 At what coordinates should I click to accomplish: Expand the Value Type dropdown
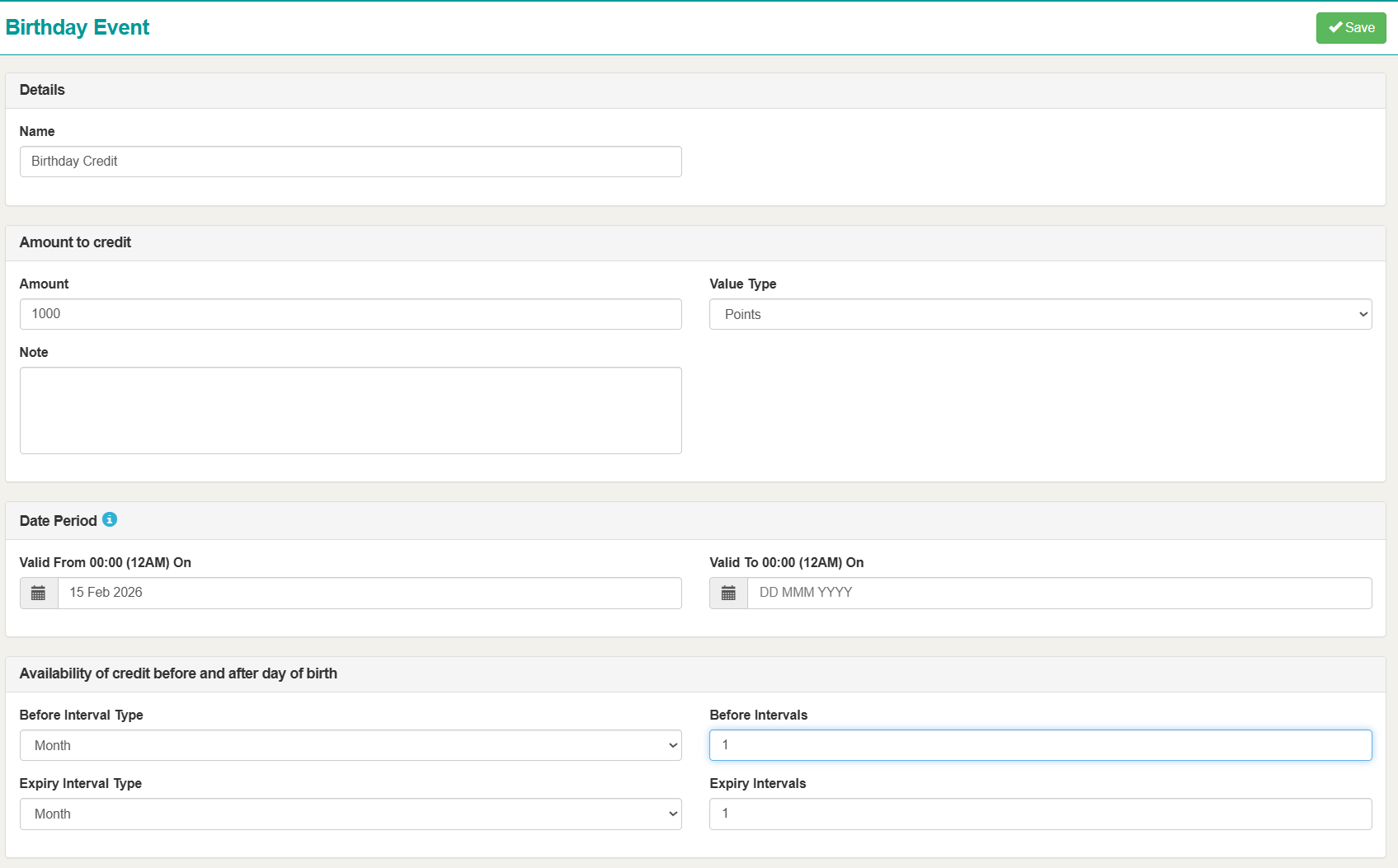(x=1040, y=314)
